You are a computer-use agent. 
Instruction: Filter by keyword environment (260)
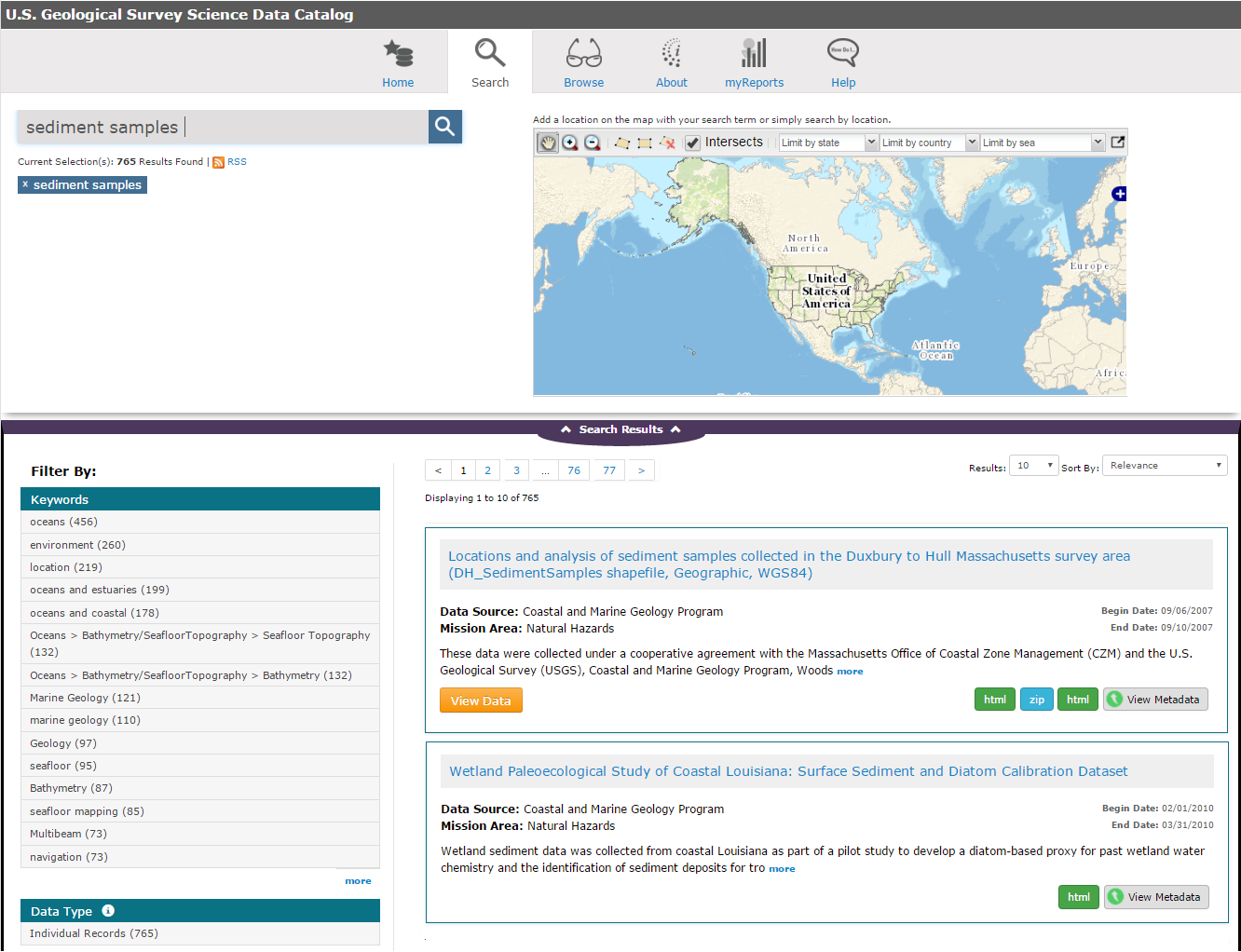200,545
